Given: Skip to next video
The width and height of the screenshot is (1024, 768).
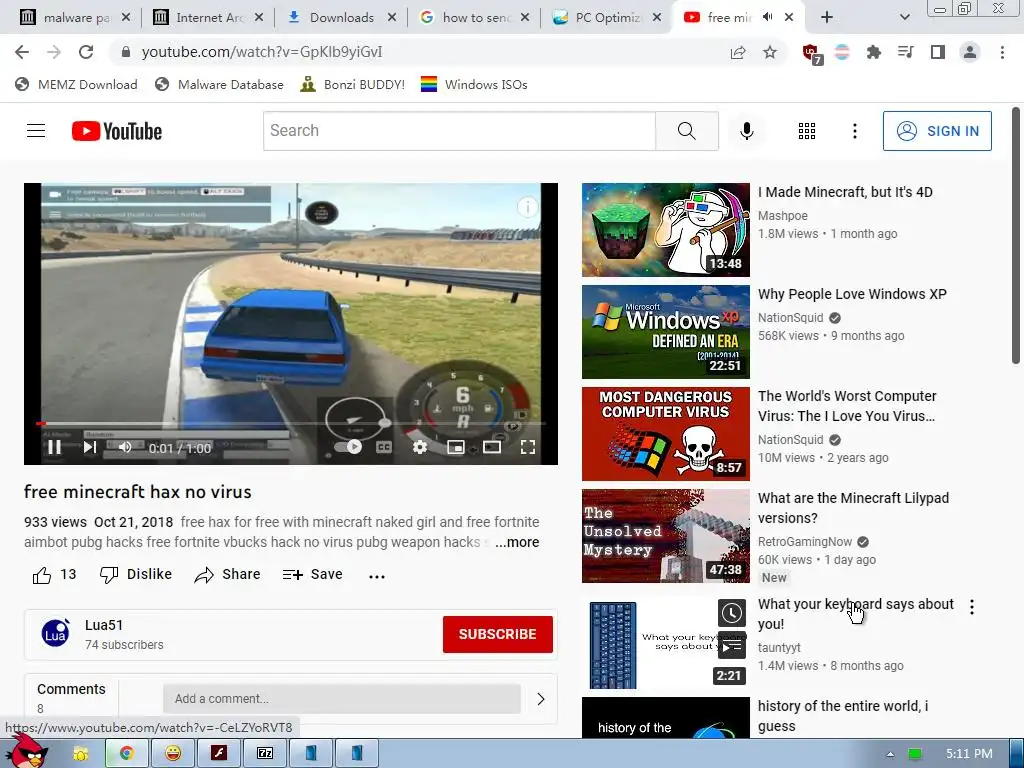Looking at the screenshot, I should 89,447.
